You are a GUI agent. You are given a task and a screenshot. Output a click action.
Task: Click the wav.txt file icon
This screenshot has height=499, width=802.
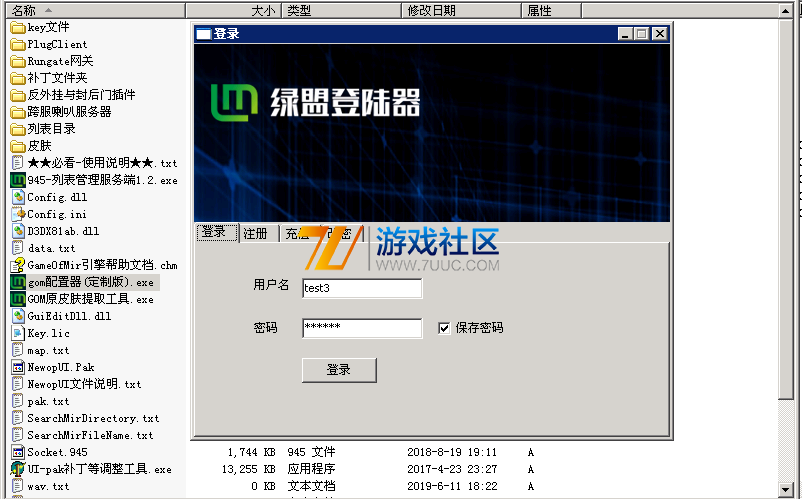18,486
